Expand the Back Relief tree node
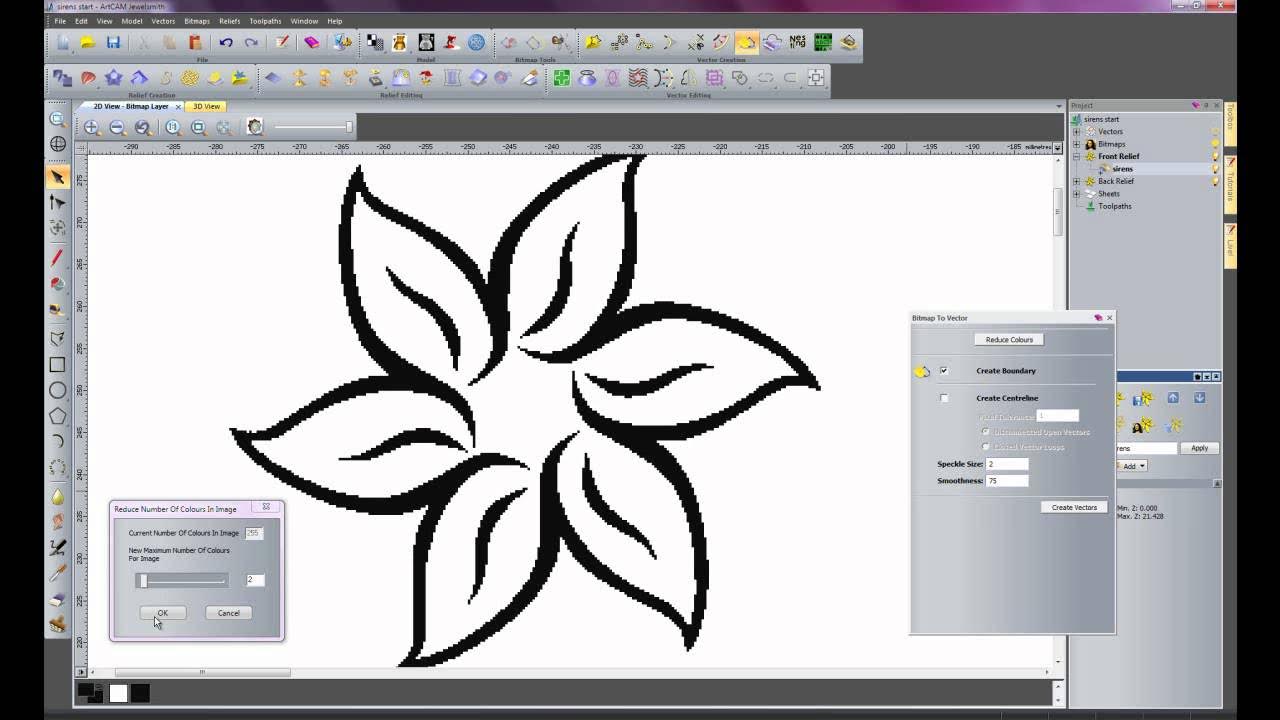This screenshot has width=1280, height=720. pyautogui.click(x=1077, y=181)
